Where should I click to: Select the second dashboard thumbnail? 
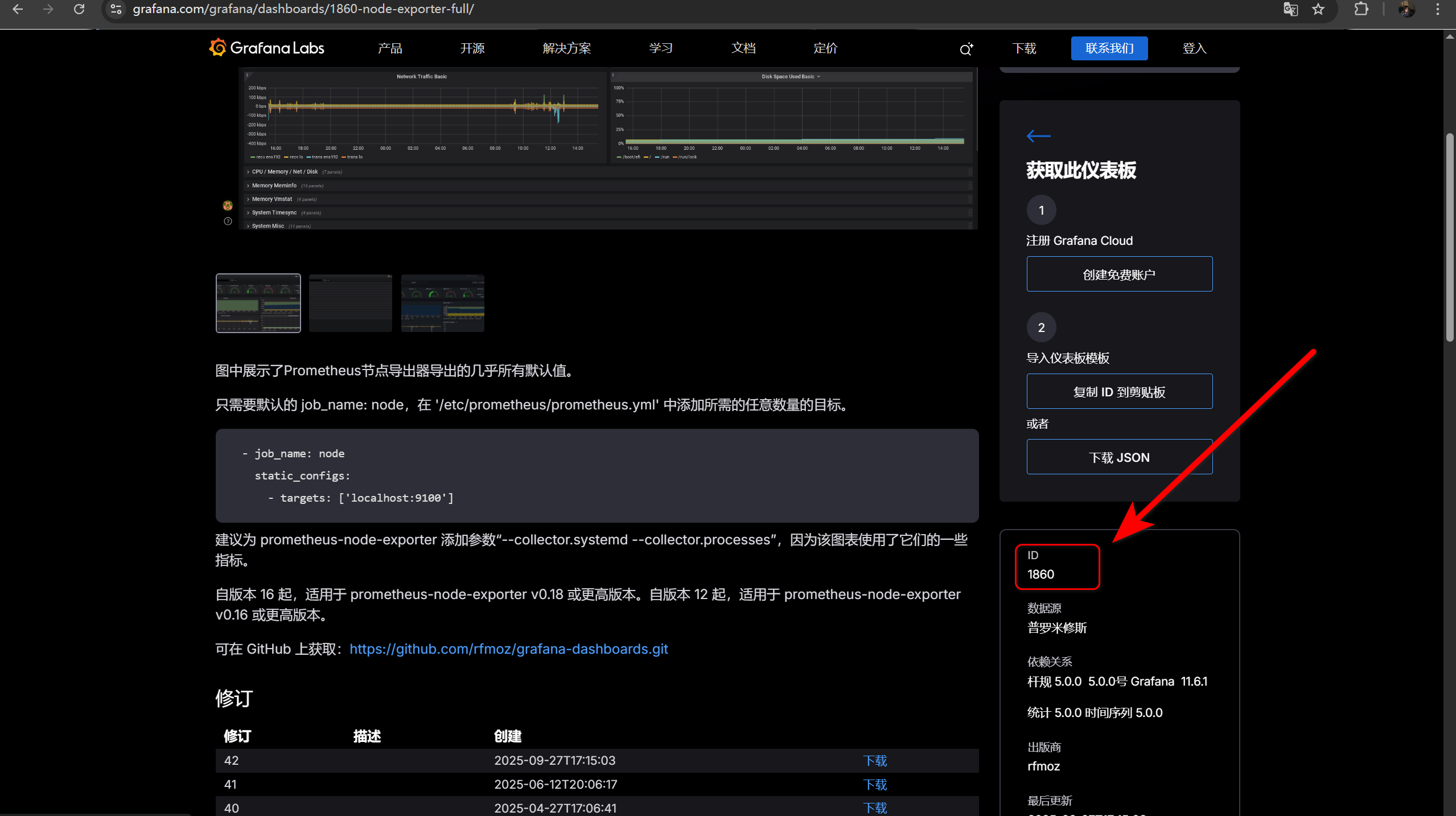[x=351, y=303]
